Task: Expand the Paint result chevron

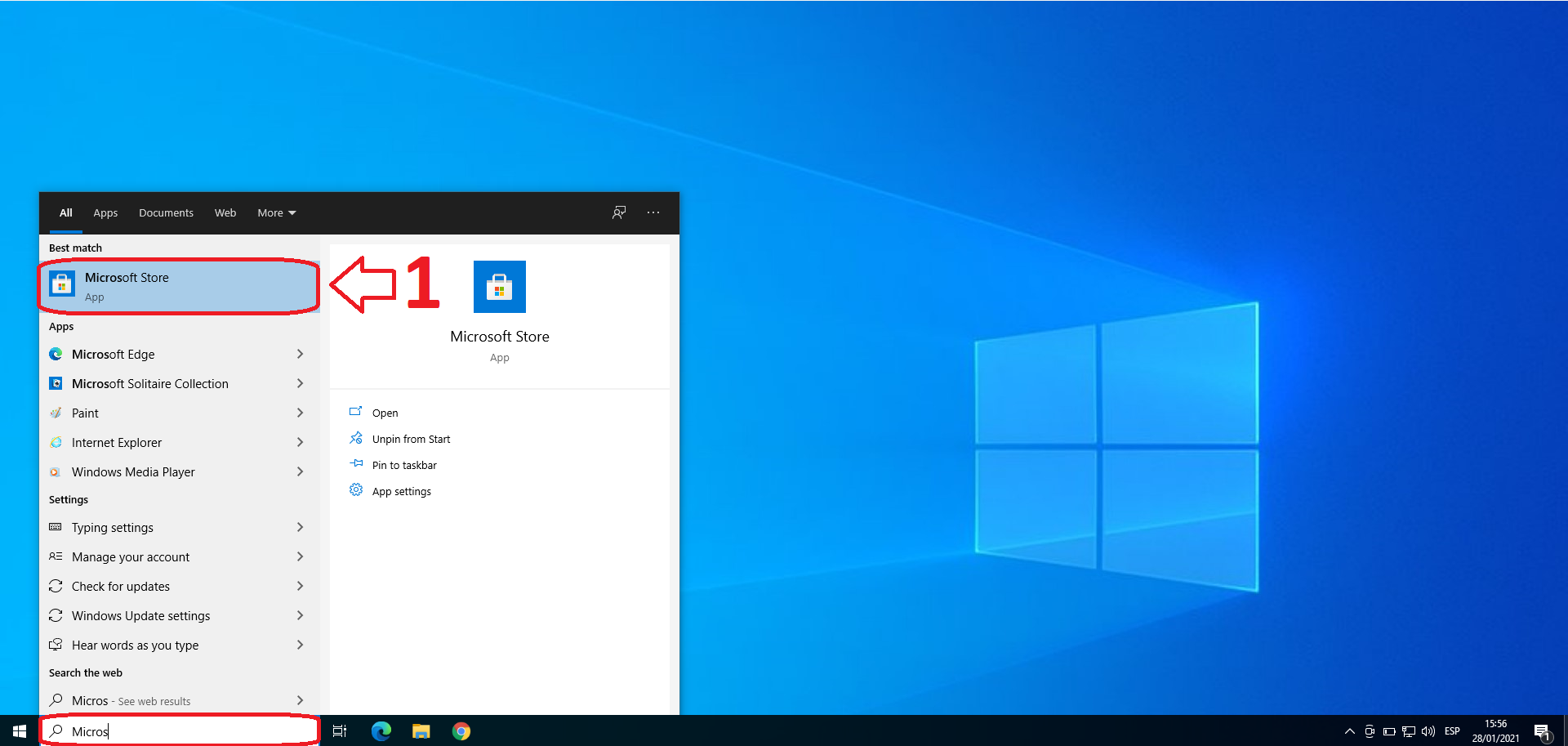Action: click(x=300, y=413)
